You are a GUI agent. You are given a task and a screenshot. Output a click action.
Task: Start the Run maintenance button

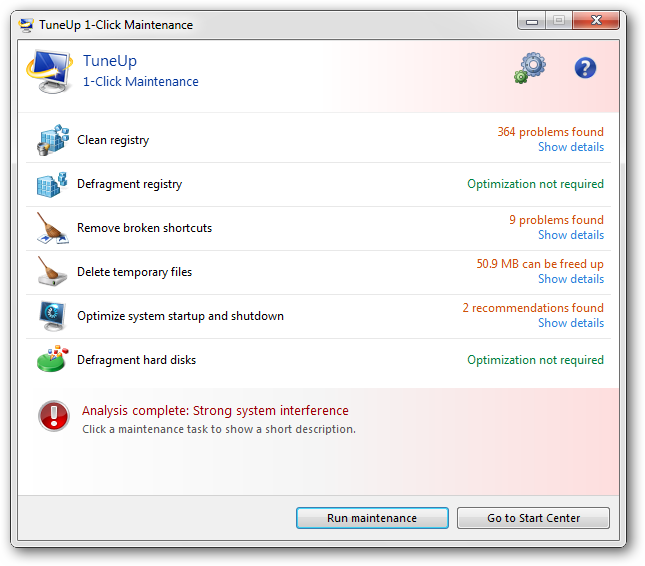[372, 518]
